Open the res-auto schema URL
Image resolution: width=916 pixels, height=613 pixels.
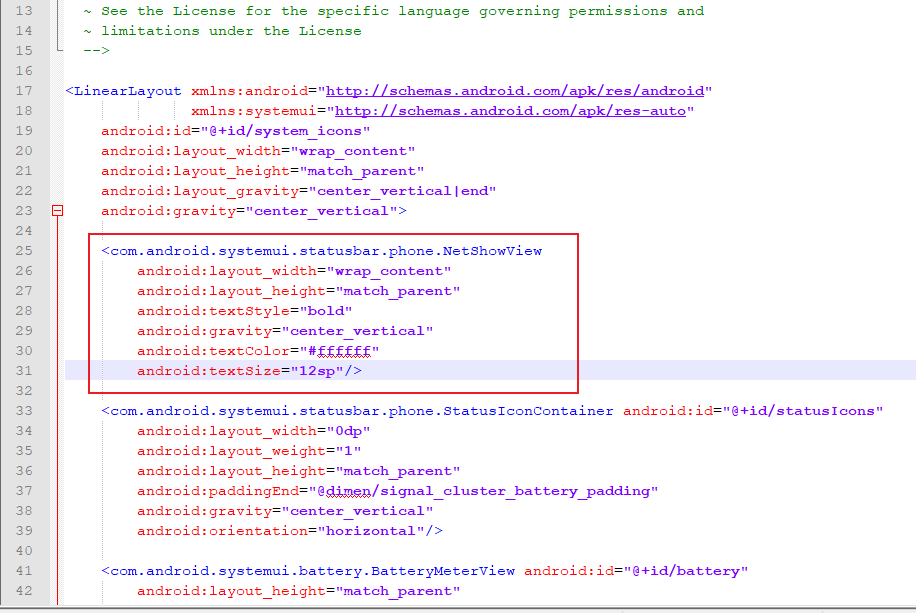click(509, 111)
